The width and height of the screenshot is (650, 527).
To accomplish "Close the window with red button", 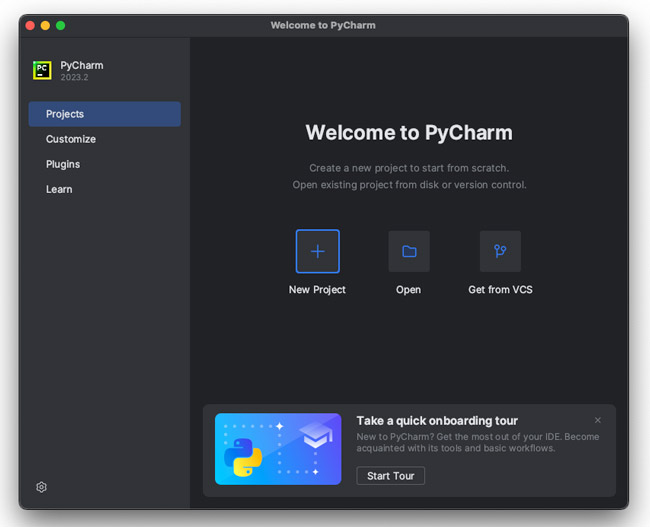I will (30, 26).
